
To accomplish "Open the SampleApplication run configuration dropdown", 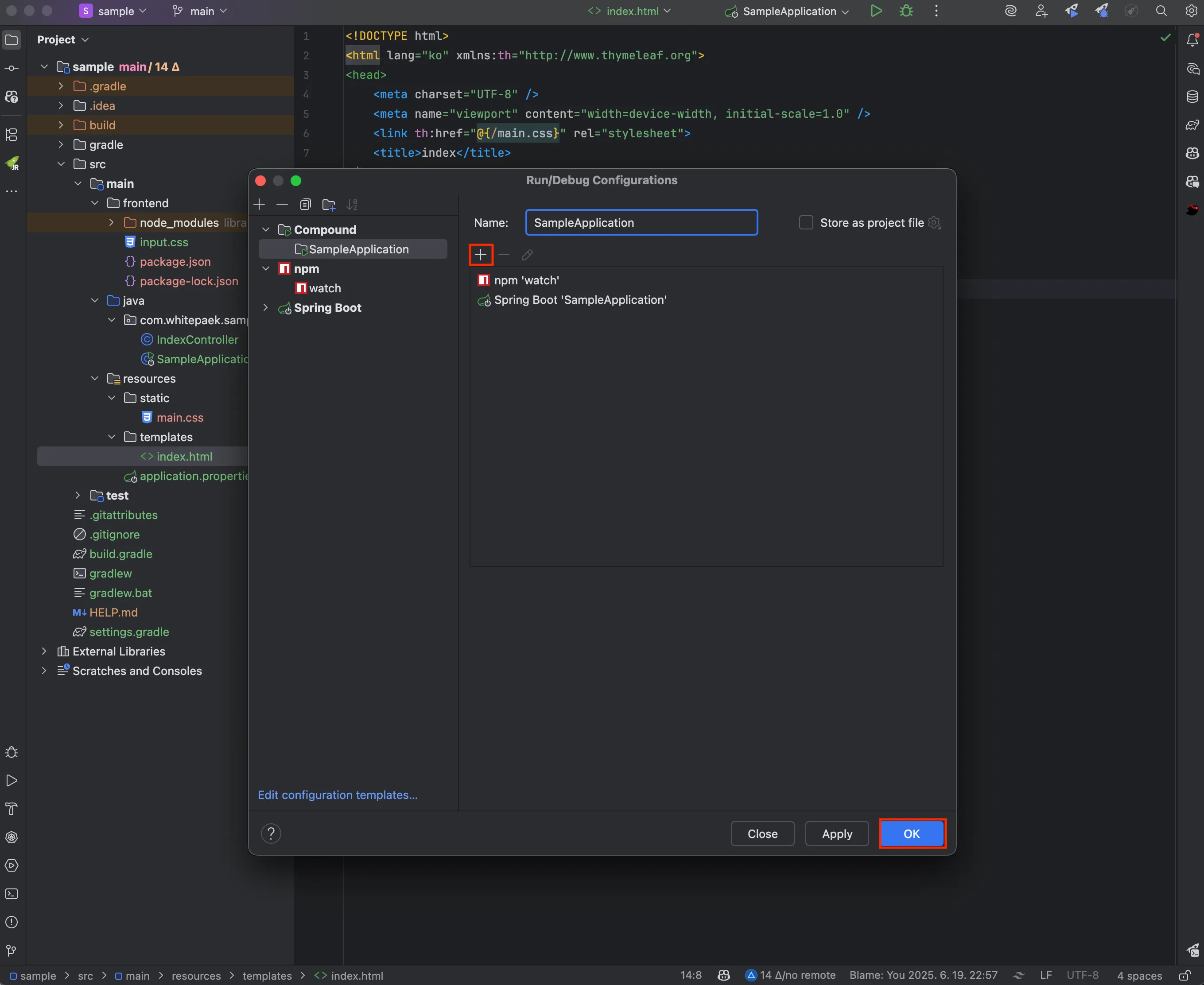I will 788,11.
